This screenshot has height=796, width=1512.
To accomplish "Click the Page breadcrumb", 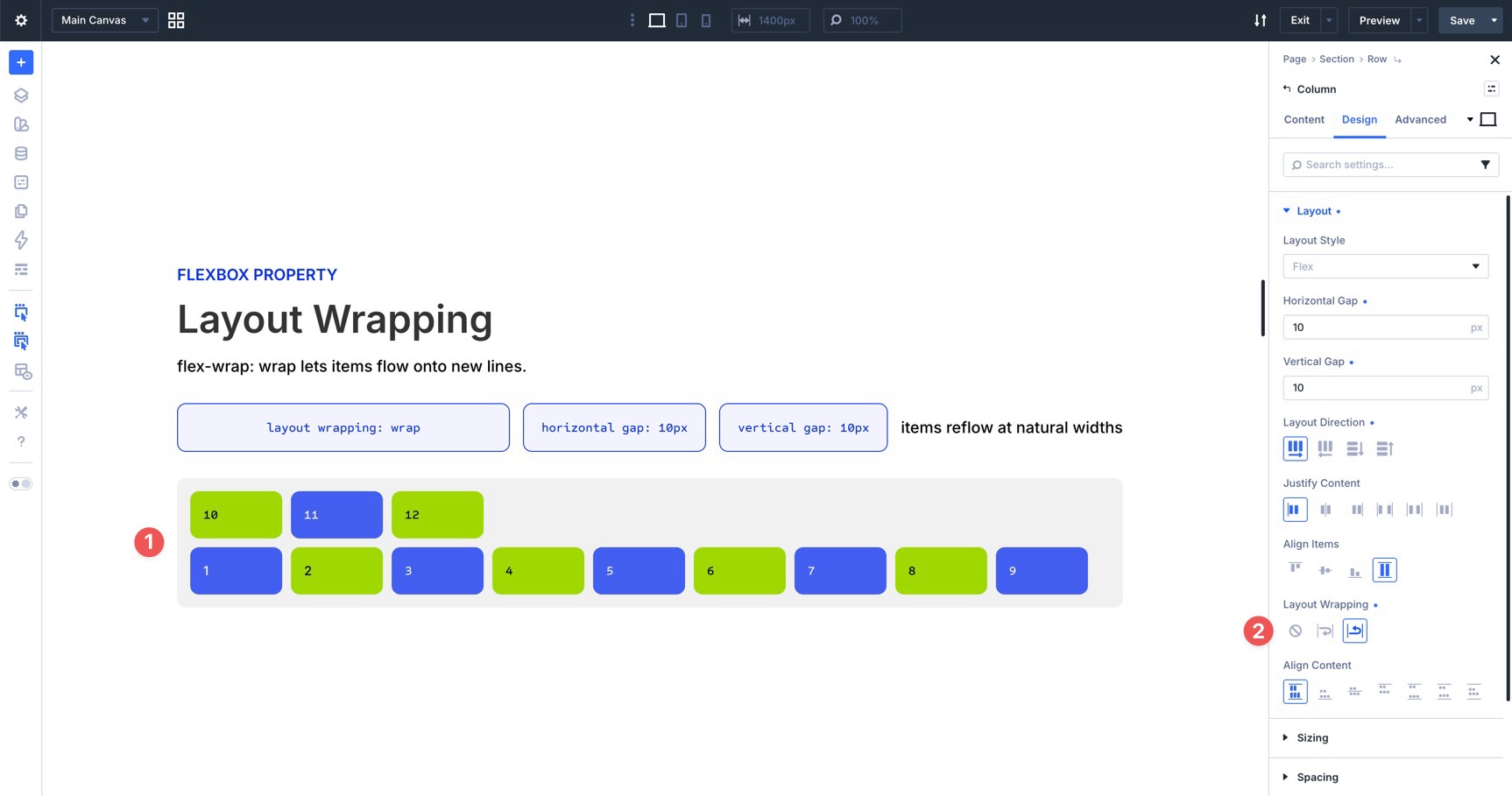I will point(1294,60).
